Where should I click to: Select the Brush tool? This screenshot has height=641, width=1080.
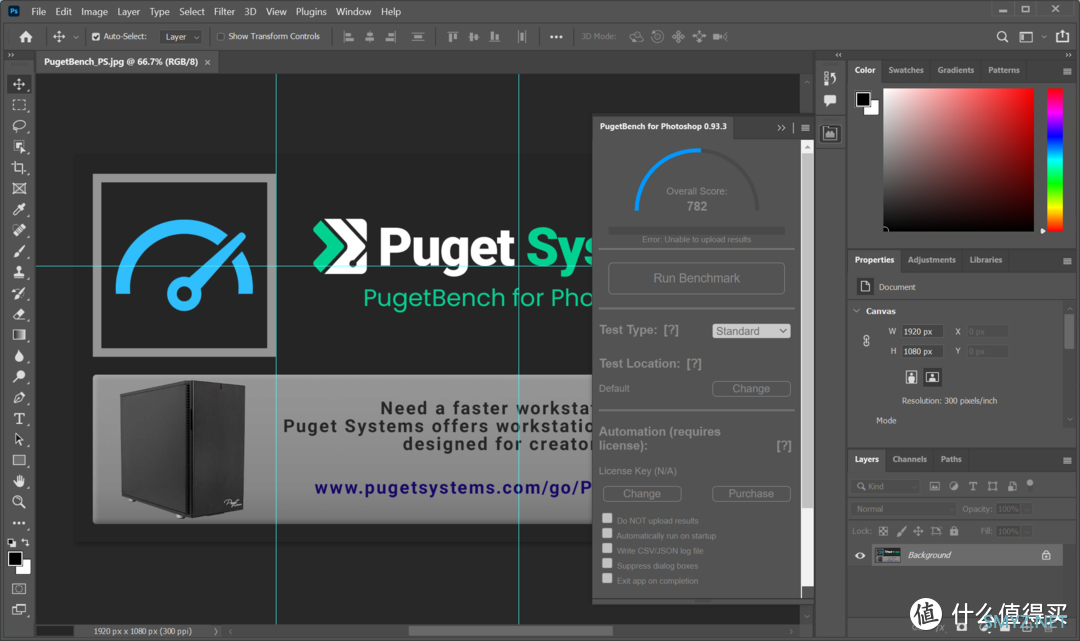pos(19,251)
